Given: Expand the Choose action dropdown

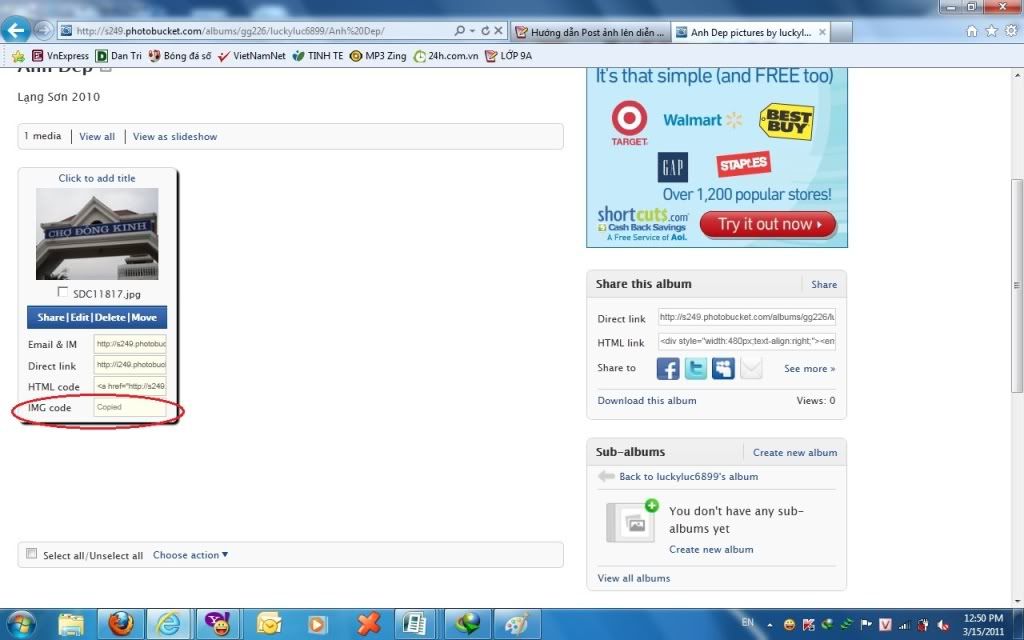Looking at the screenshot, I should pyautogui.click(x=190, y=555).
